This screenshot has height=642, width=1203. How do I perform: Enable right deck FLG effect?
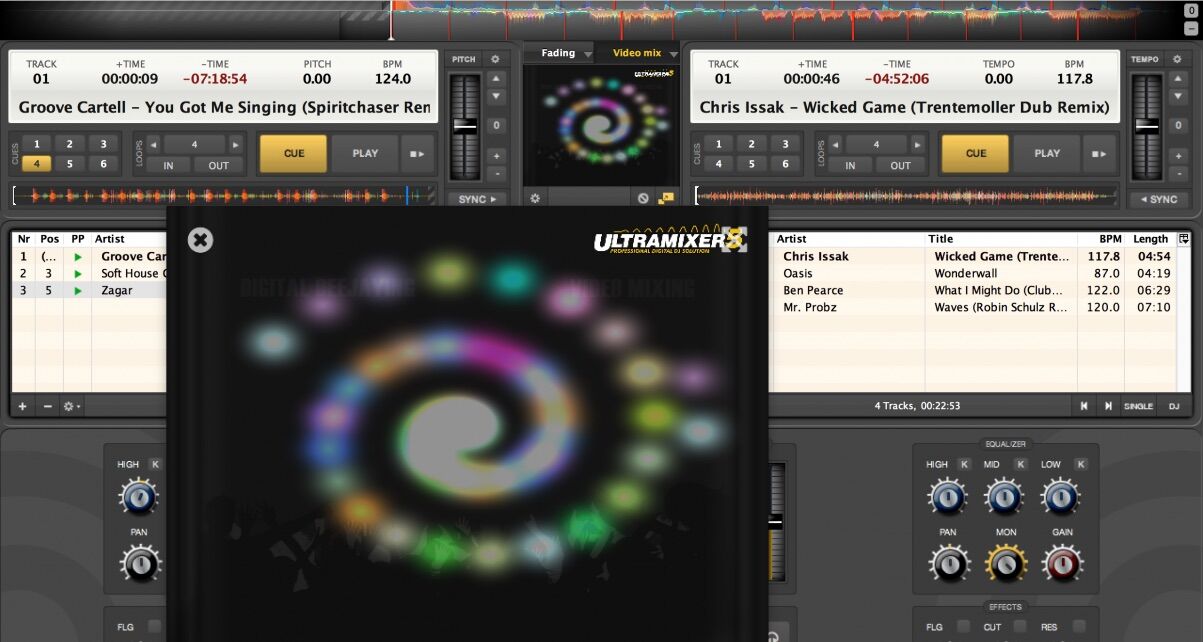(963, 627)
